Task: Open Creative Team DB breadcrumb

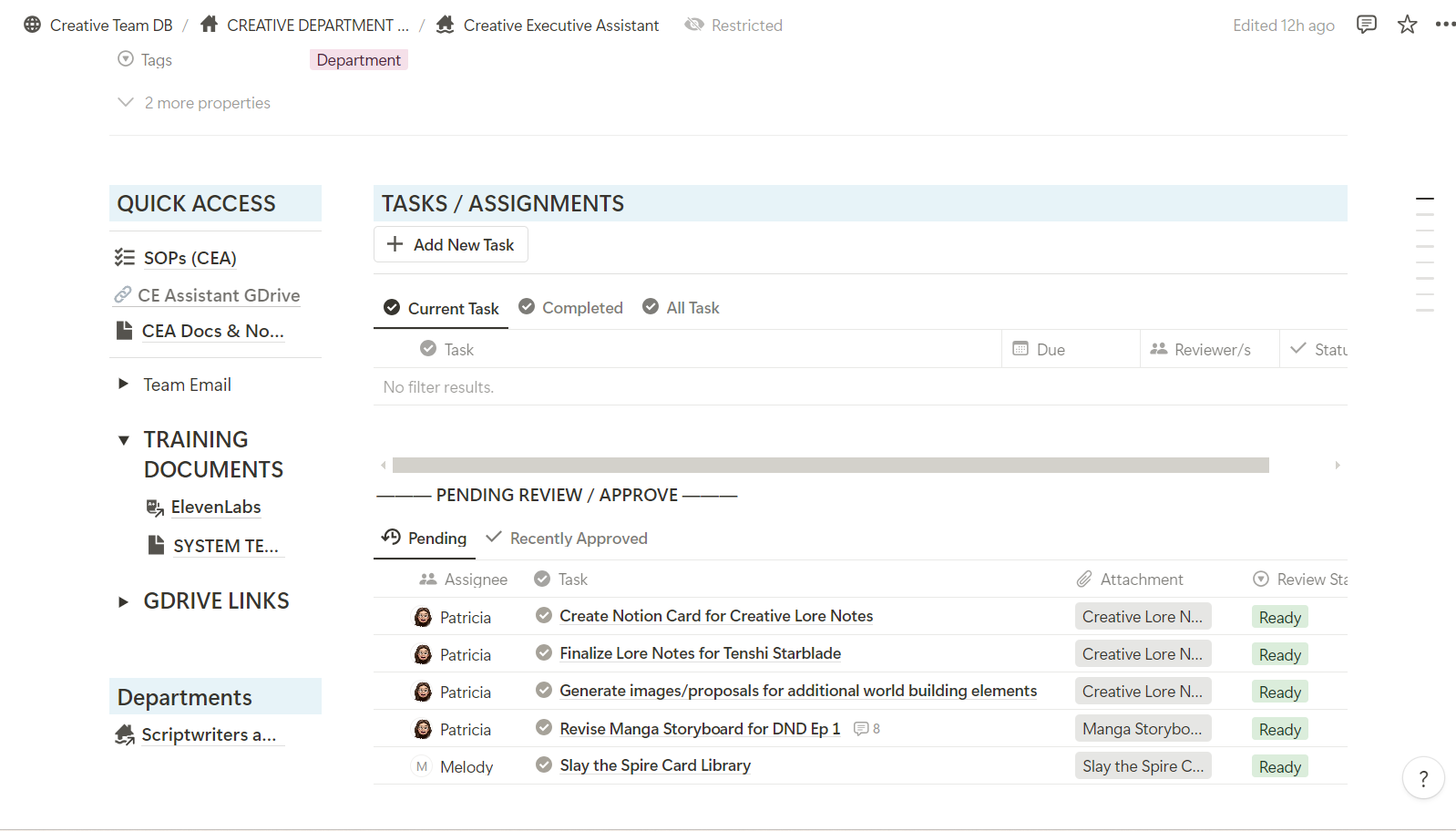Action: click(x=111, y=25)
